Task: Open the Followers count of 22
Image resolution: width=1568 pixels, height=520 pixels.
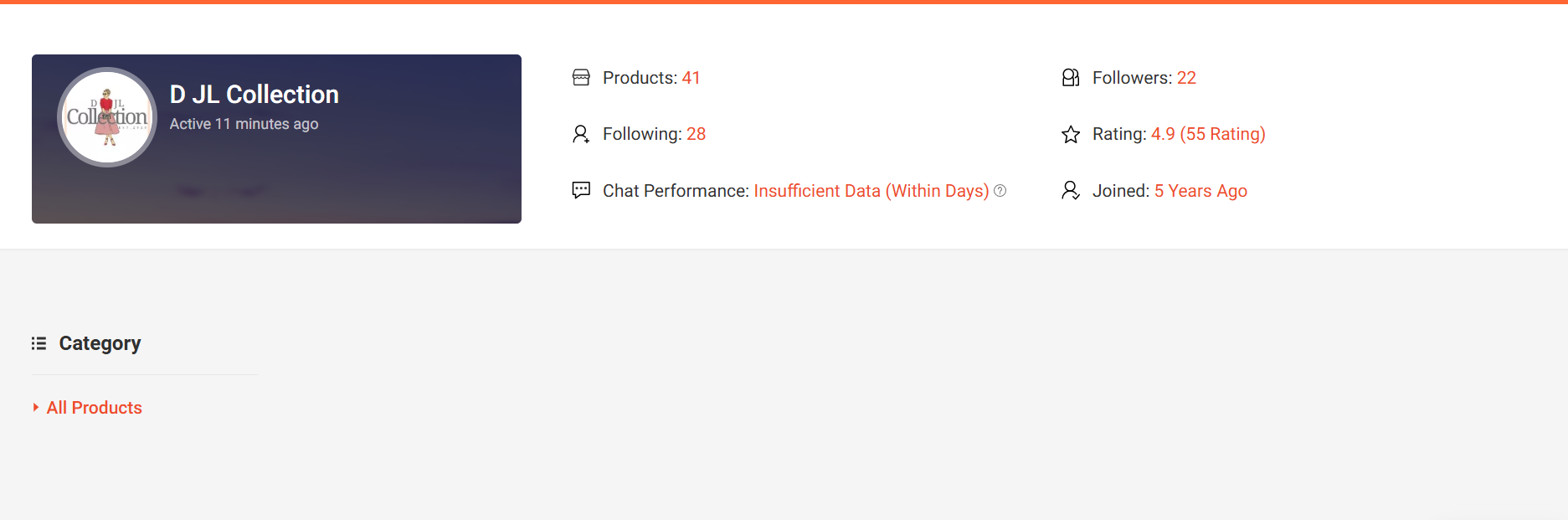Action: point(1186,78)
